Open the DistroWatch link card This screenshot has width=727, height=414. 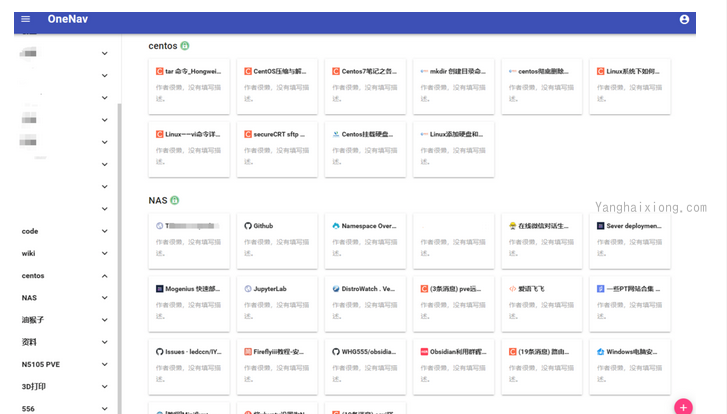[x=365, y=304]
